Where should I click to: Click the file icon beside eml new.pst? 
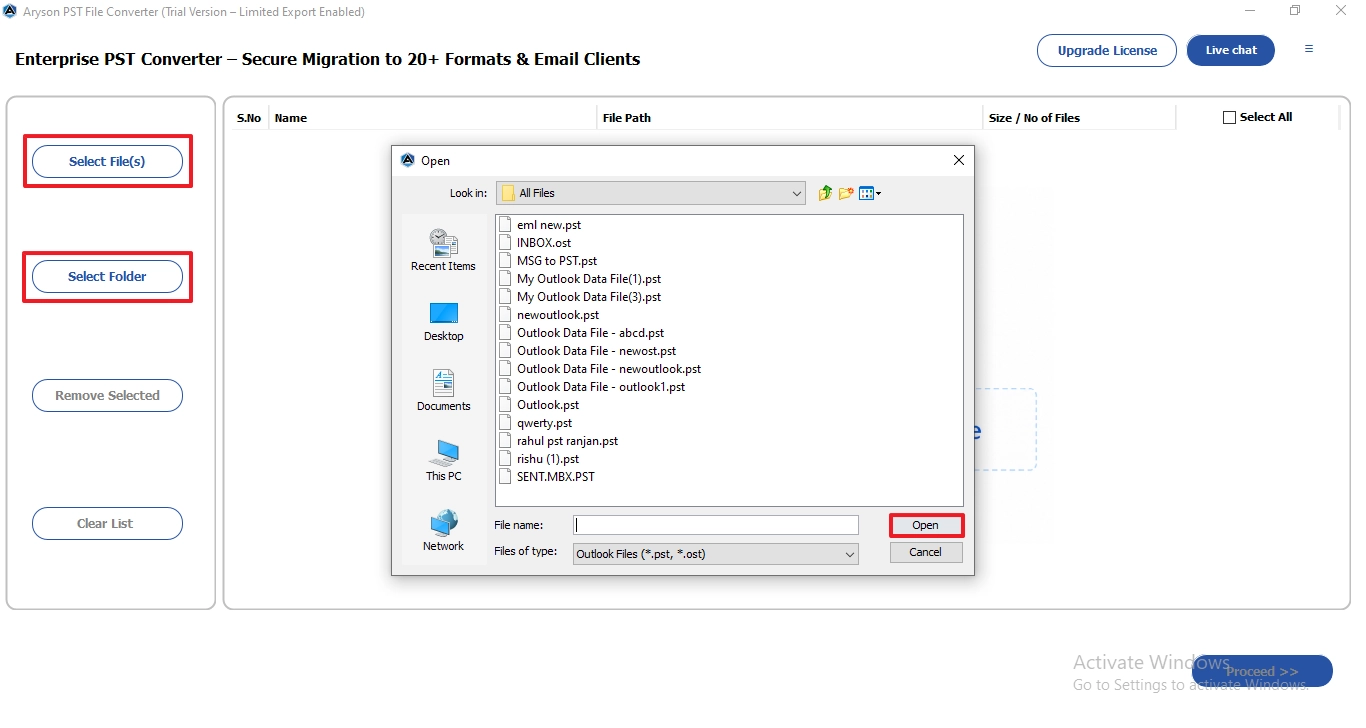click(505, 225)
